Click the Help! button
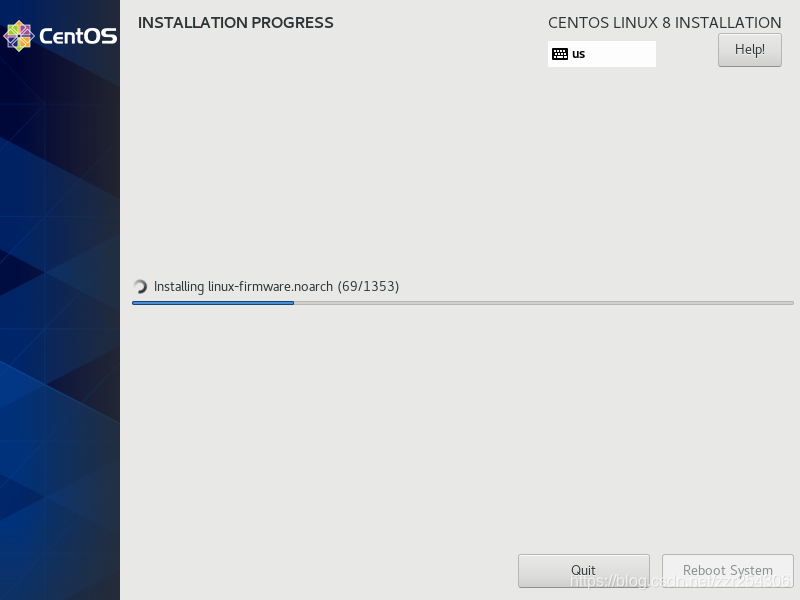800x600 pixels. click(749, 50)
